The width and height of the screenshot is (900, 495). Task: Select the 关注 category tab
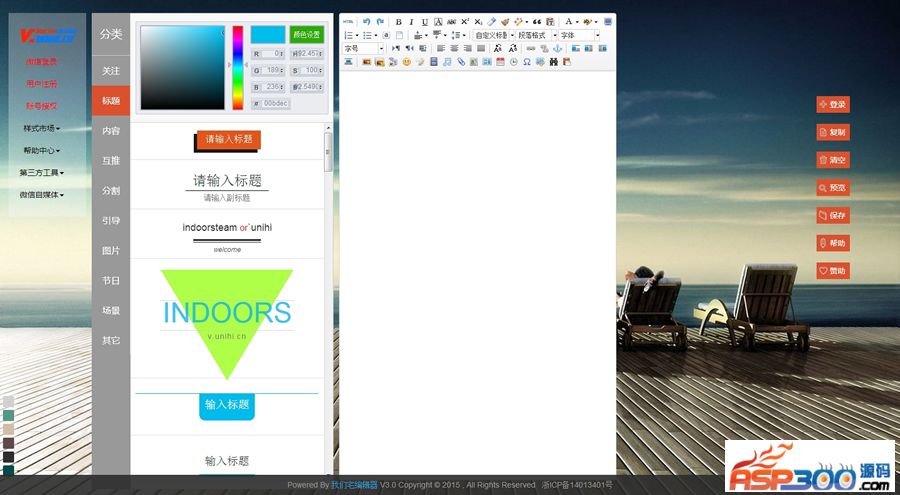click(111, 71)
